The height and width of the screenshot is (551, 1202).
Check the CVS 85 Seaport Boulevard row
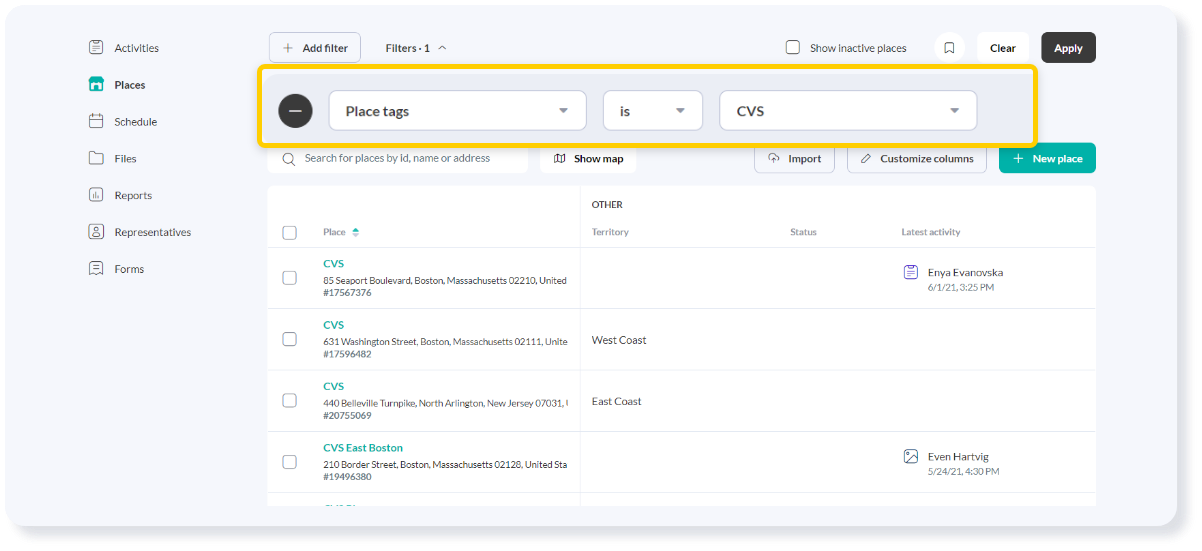[x=290, y=278]
